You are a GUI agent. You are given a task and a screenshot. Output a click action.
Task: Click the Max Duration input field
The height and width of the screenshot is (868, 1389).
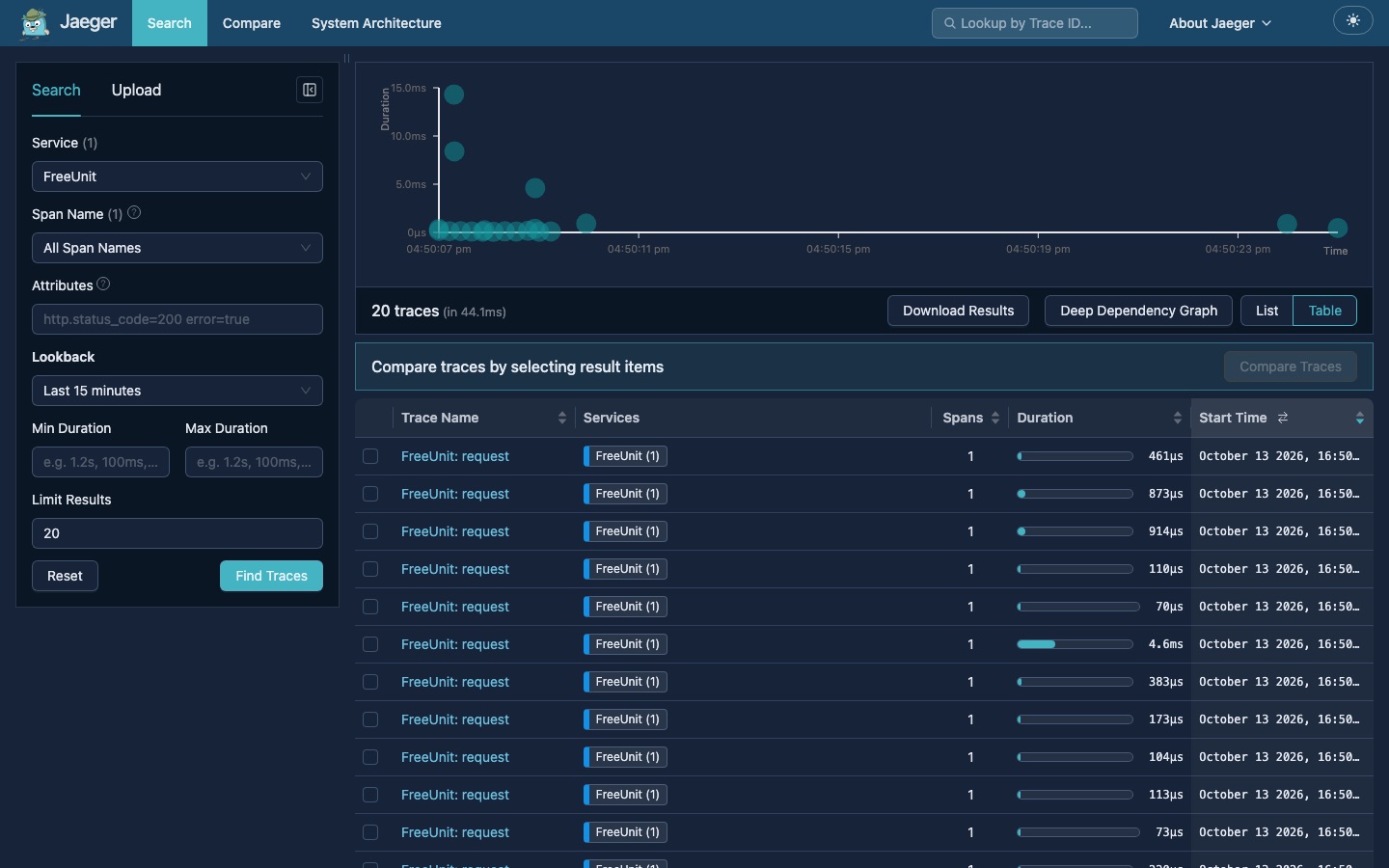coord(254,462)
